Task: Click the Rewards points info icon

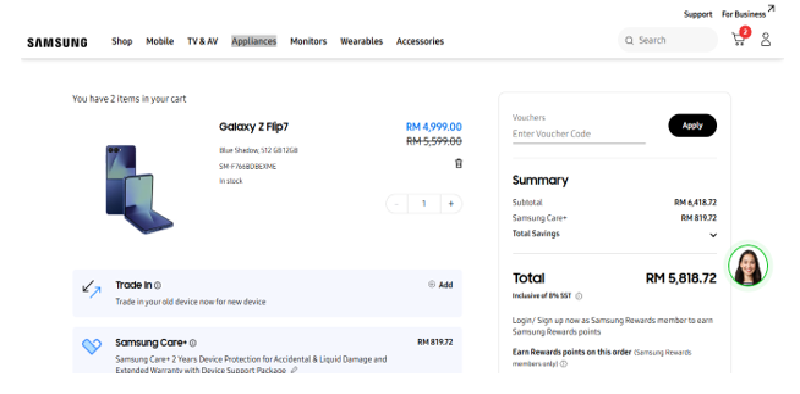Action: 564,364
